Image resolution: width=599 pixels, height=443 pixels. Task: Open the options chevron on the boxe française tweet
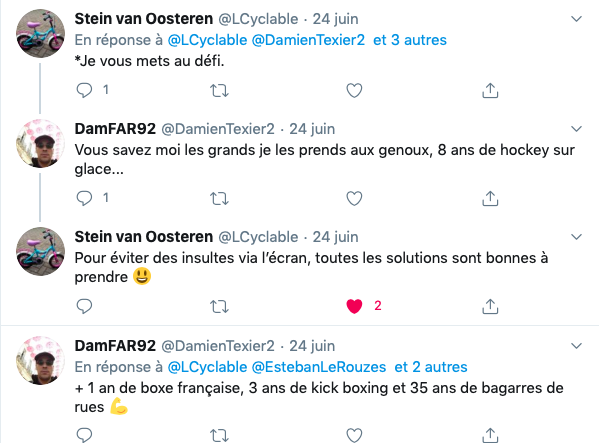coord(576,346)
